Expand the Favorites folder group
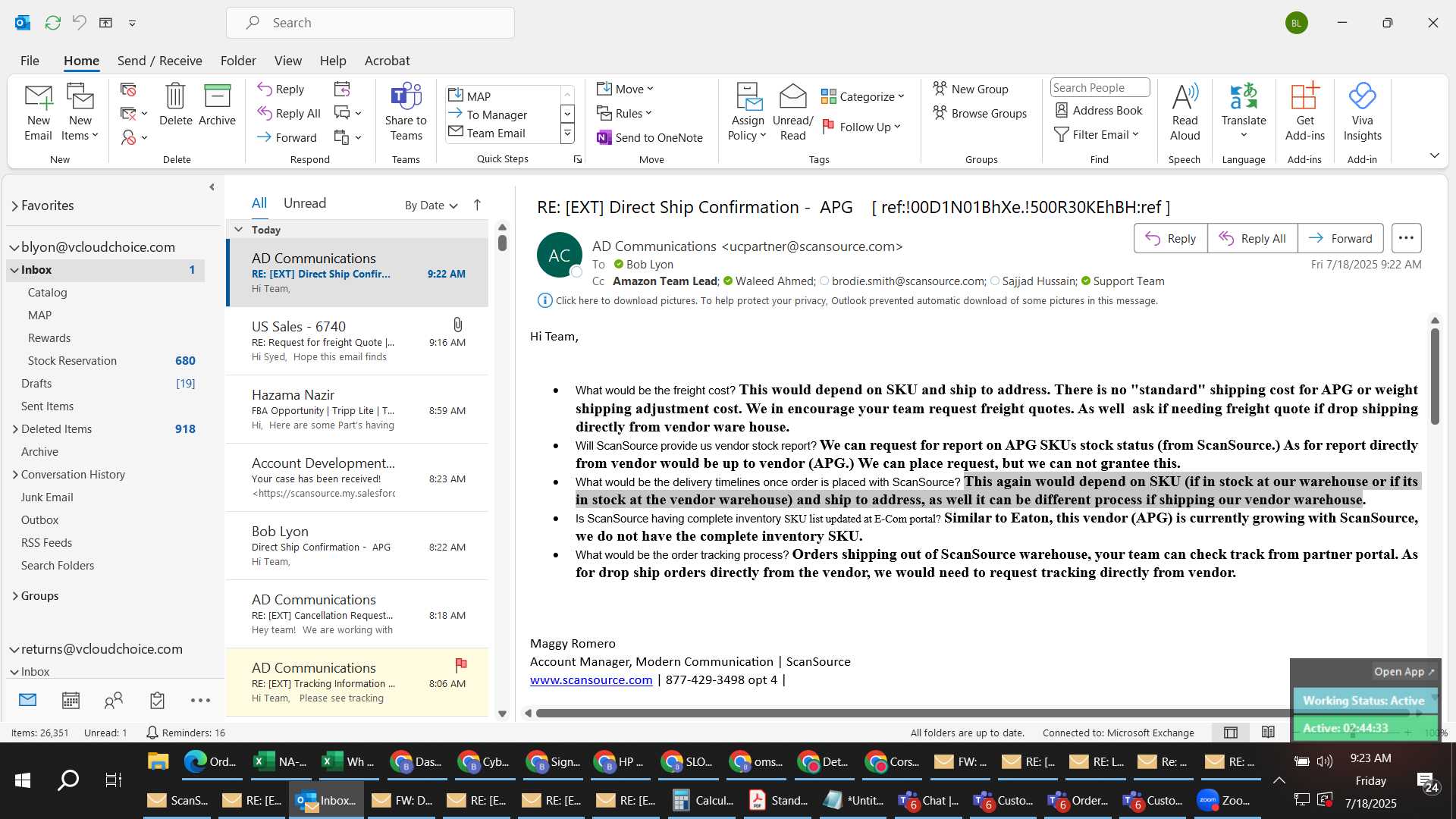 (14, 206)
